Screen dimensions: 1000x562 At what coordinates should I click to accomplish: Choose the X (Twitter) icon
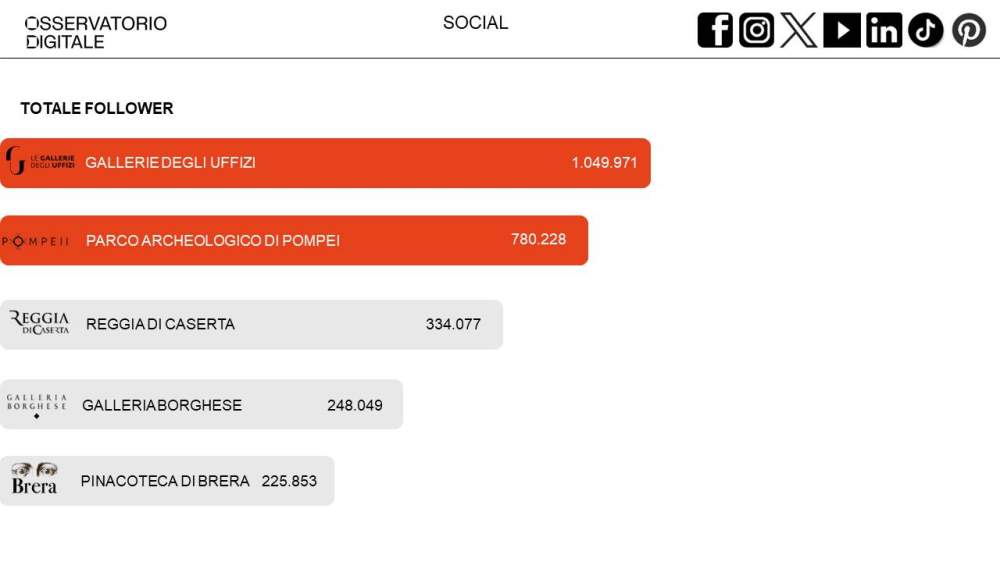tap(798, 30)
